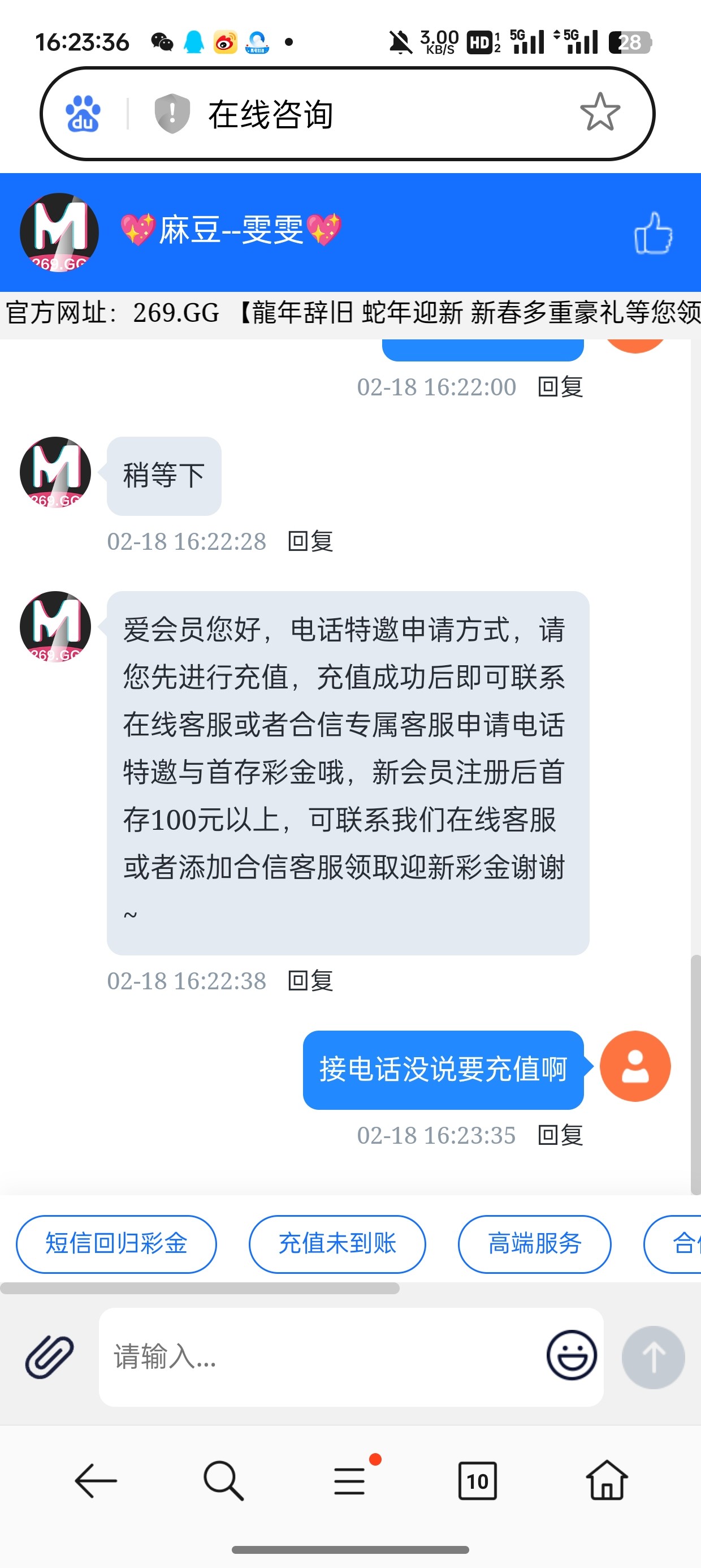
Task: Tap the send arrow button
Action: 653,1357
